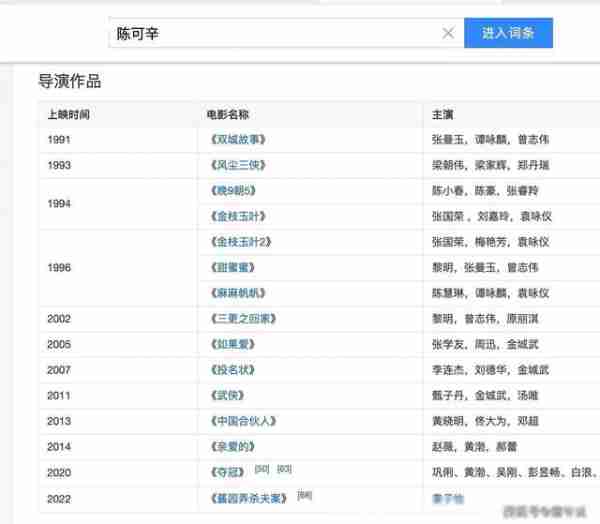Open the 《投名状》 film link
The image size is (600, 524).
(233, 370)
